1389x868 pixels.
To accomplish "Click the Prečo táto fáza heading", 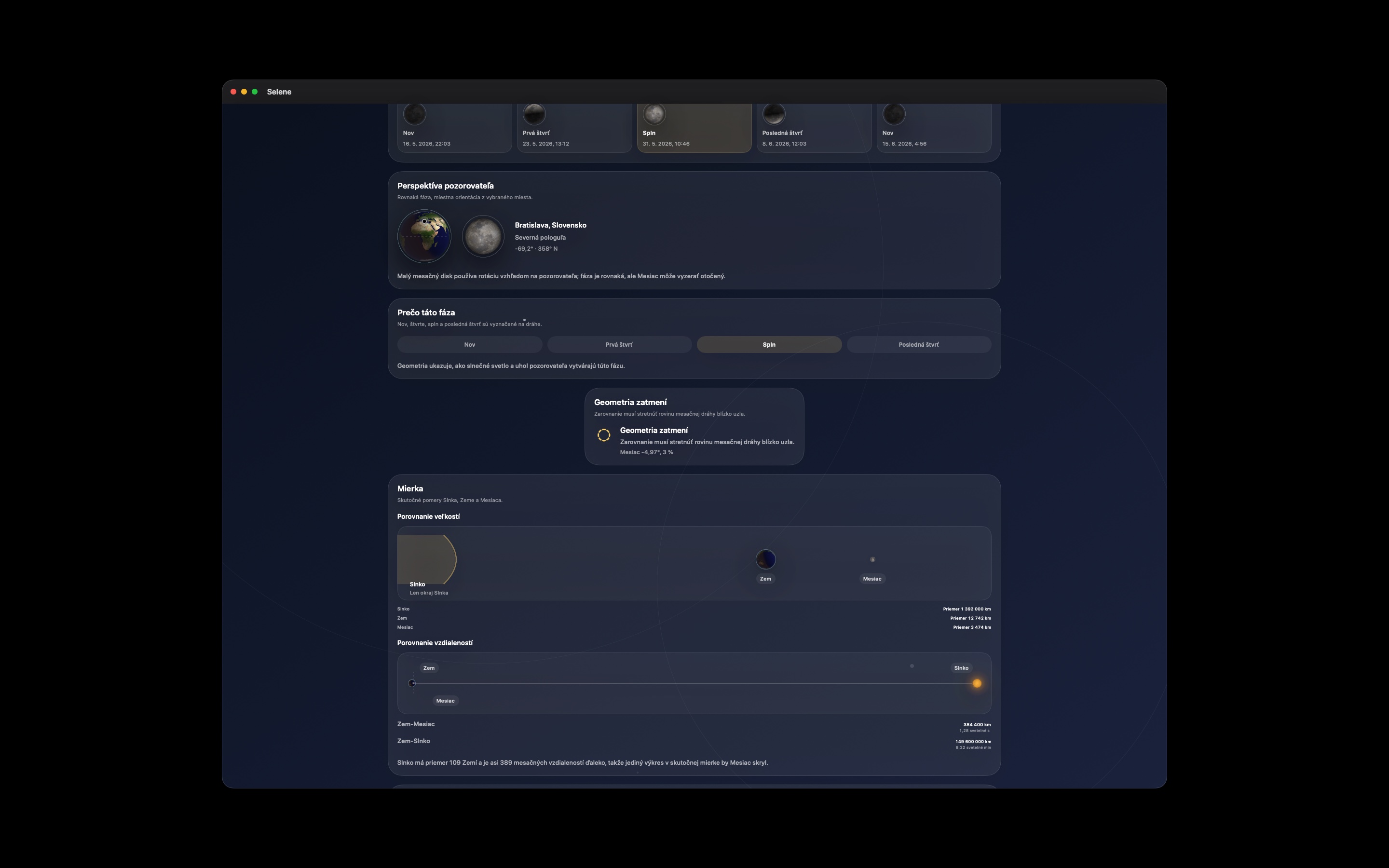I will tap(426, 312).
